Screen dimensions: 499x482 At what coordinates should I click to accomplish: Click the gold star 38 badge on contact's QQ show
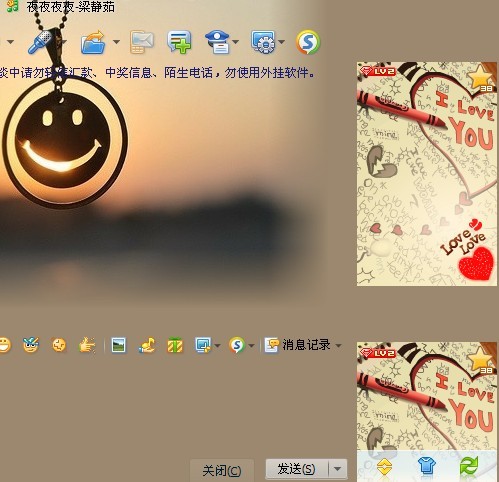481,78
